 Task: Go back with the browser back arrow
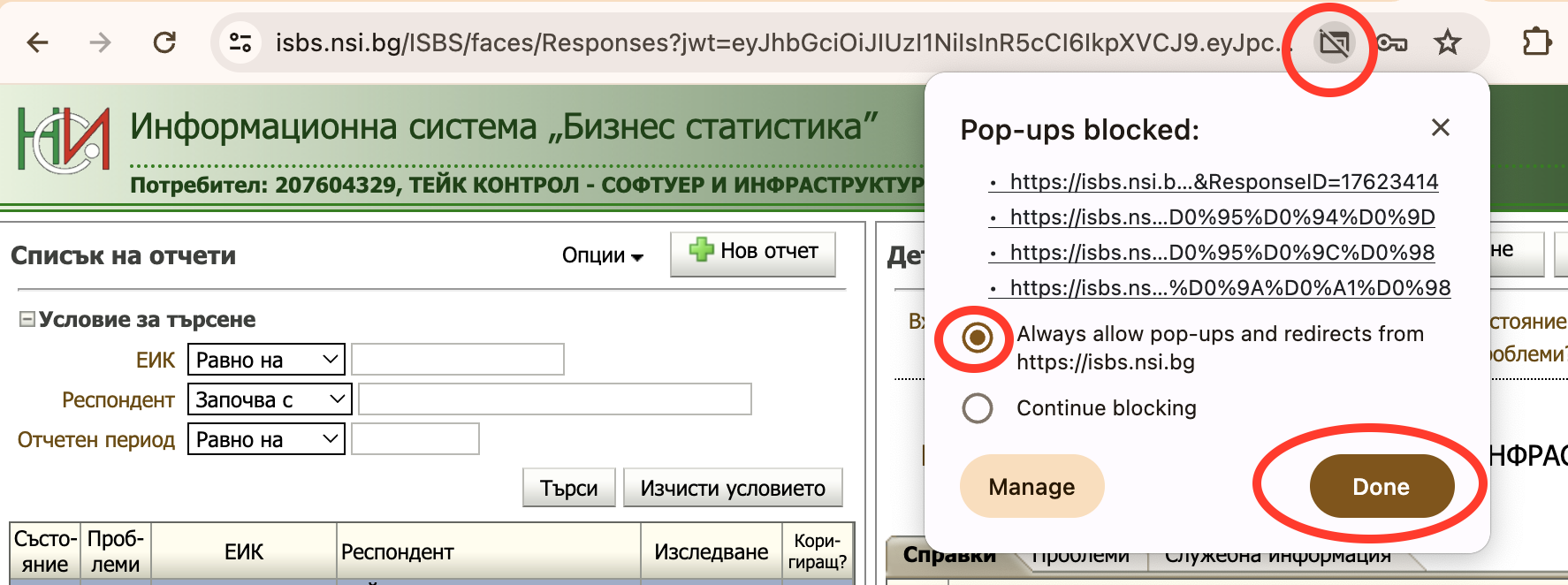pyautogui.click(x=37, y=42)
